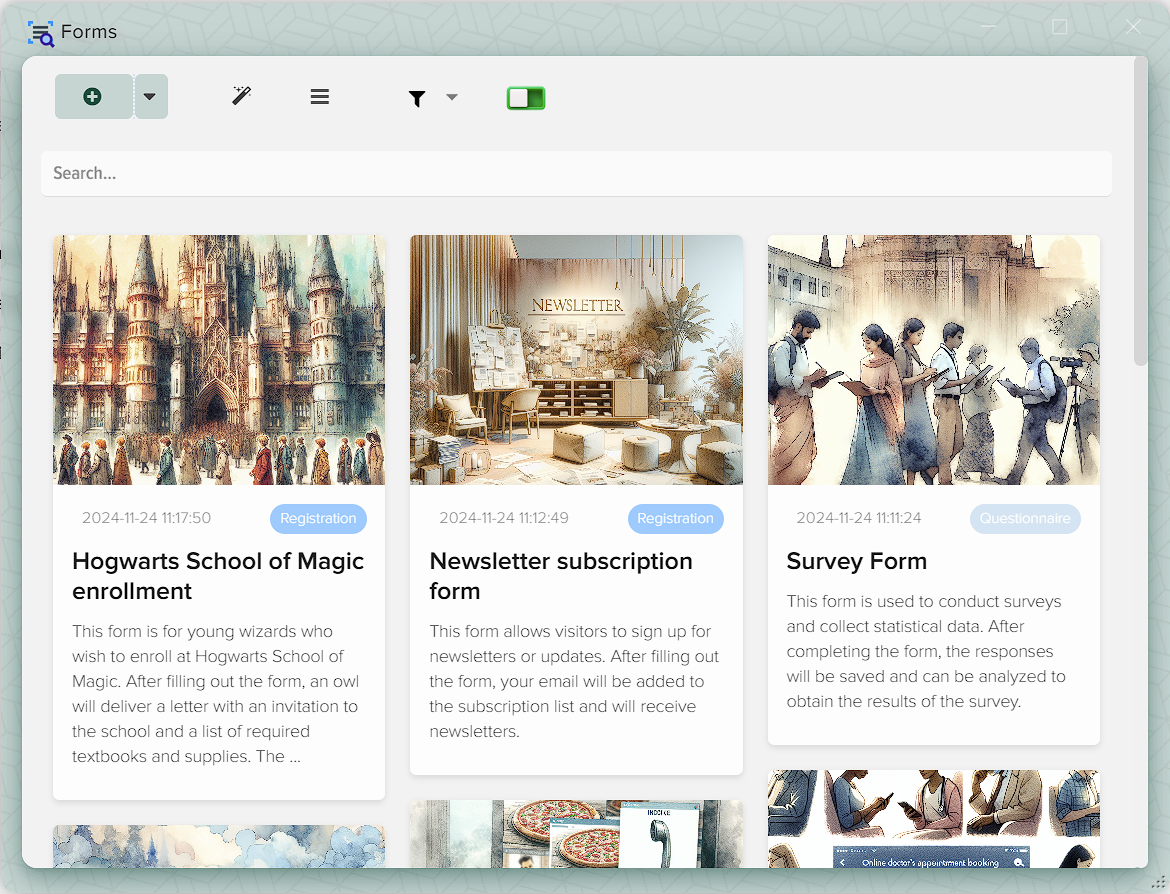Focus the Search... input field
Screen dimensions: 1170x894
pyautogui.click(x=576, y=173)
